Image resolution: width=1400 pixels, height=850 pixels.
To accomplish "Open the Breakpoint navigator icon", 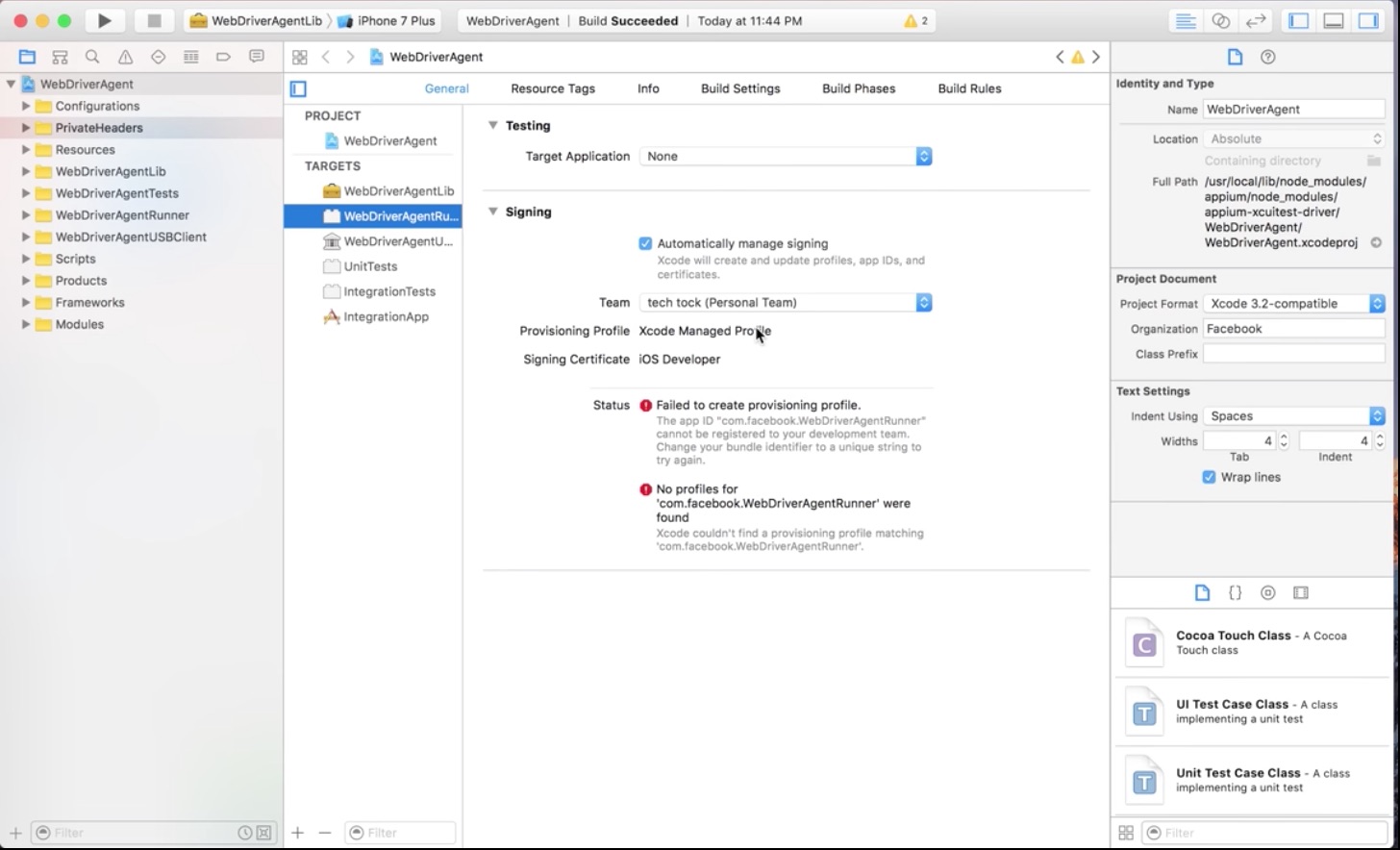I will pos(223,57).
